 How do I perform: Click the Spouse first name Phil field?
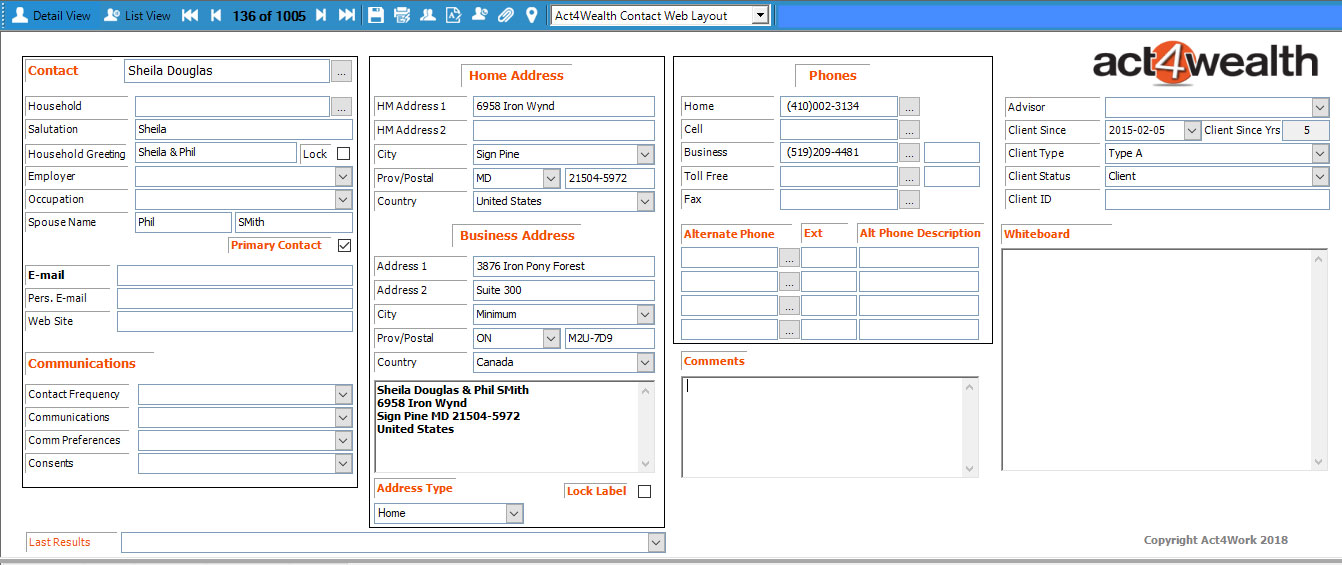(183, 222)
